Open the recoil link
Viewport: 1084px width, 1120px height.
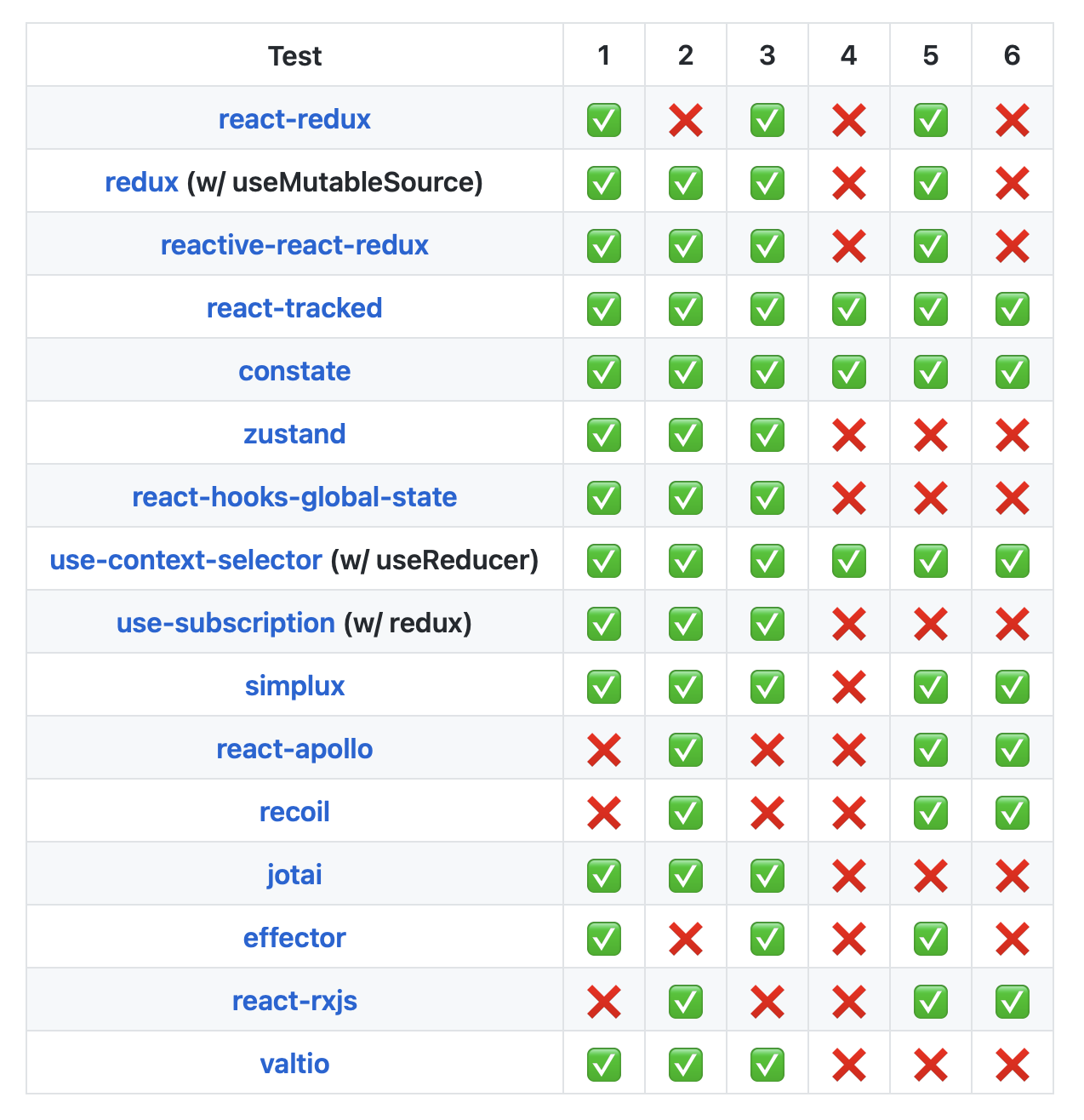(x=294, y=812)
